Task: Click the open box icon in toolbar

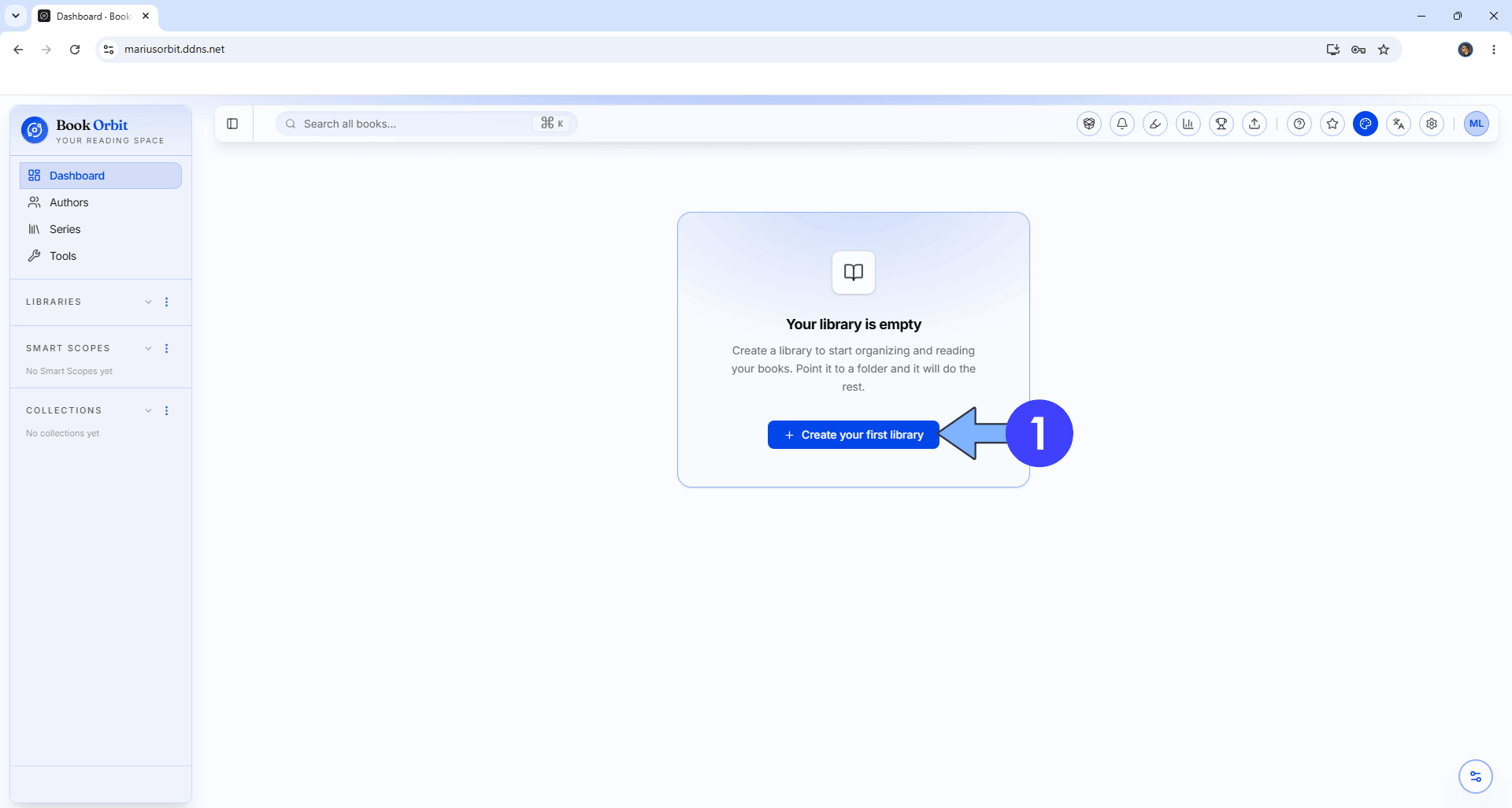Action: coord(1089,124)
